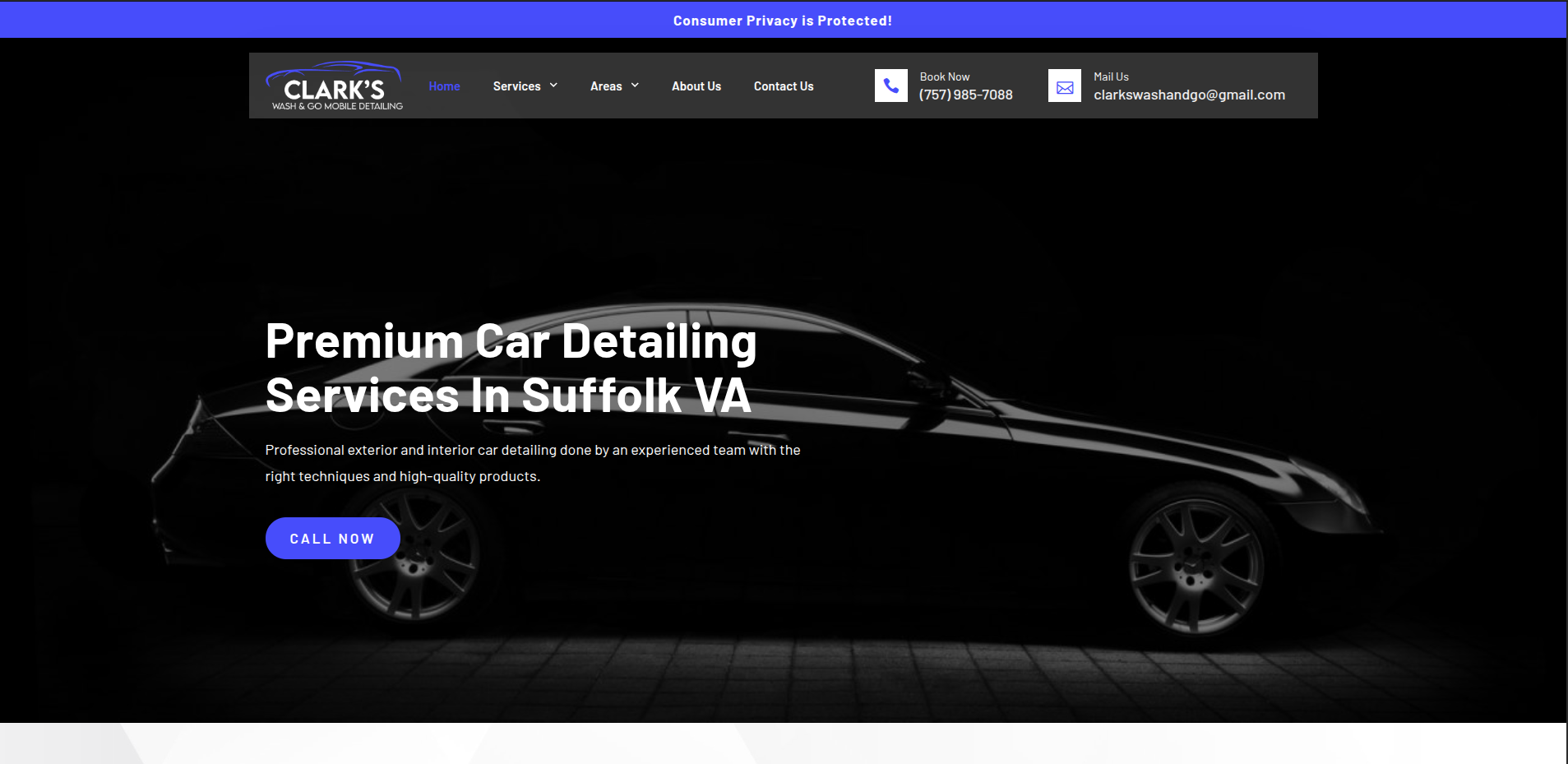
Task: Click the Clark's Wash & Go logo
Action: [335, 86]
